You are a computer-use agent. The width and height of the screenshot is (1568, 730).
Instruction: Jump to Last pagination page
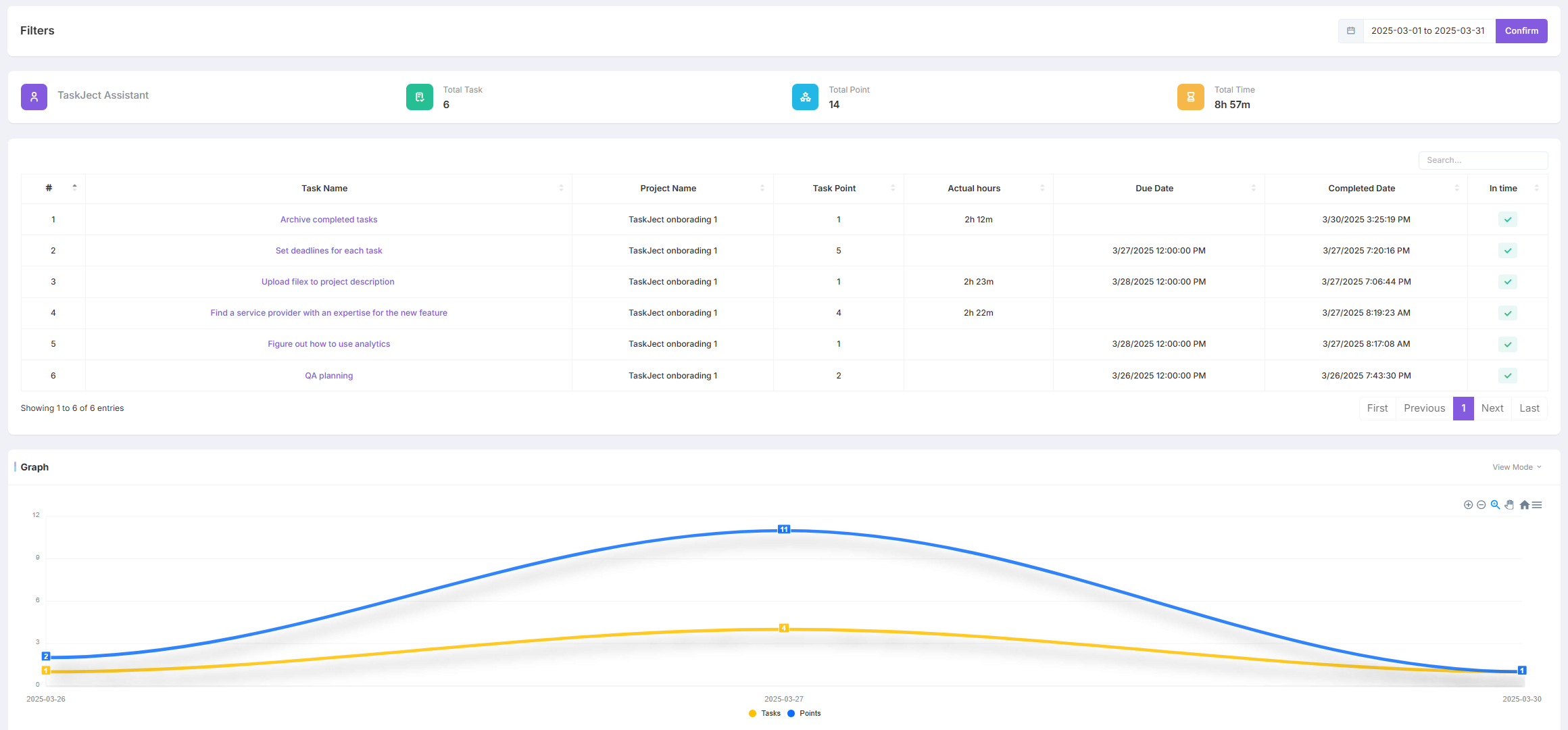[x=1529, y=408]
